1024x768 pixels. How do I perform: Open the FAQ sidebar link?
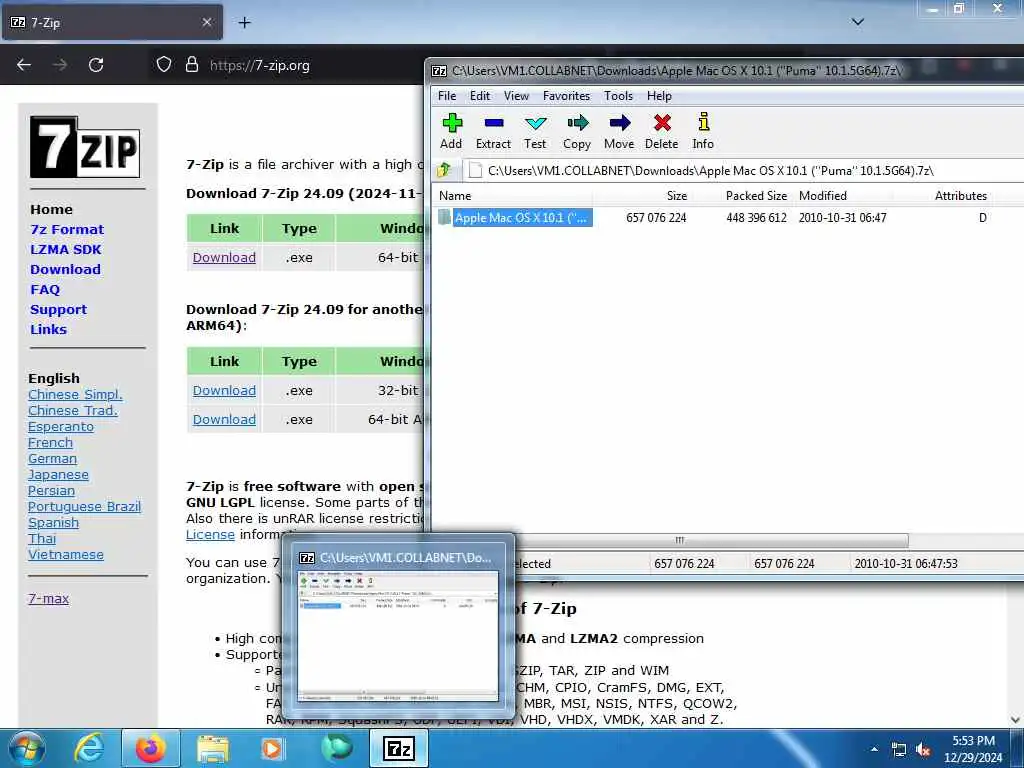click(x=44, y=289)
